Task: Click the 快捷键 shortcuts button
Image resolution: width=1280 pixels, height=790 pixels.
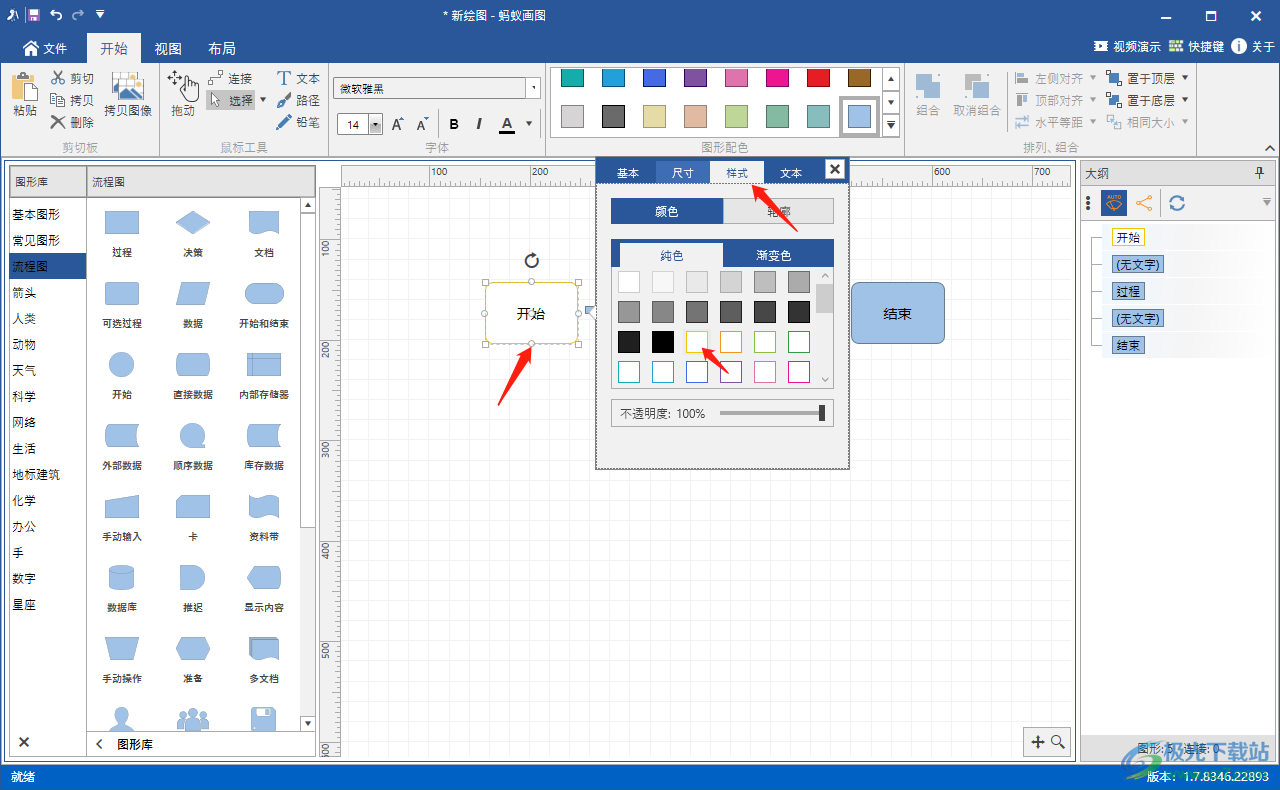Action: tap(1196, 47)
